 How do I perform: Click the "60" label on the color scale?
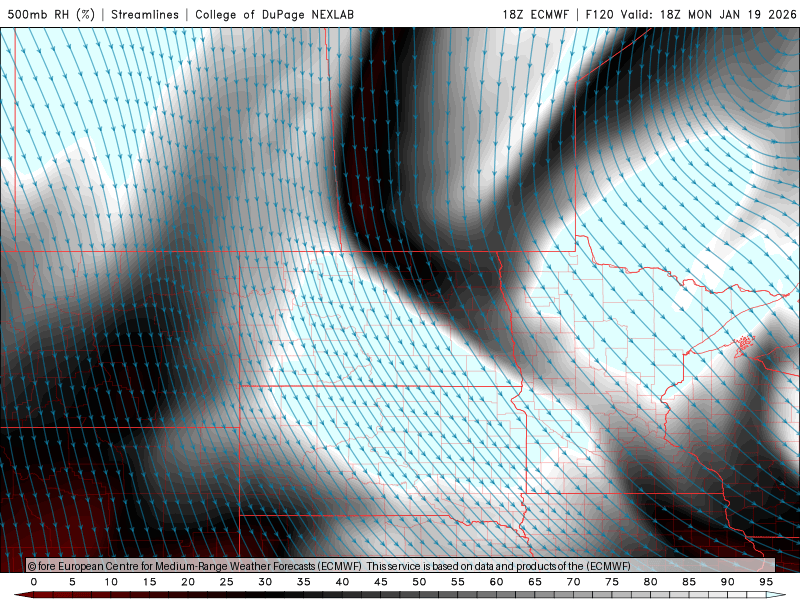496,582
